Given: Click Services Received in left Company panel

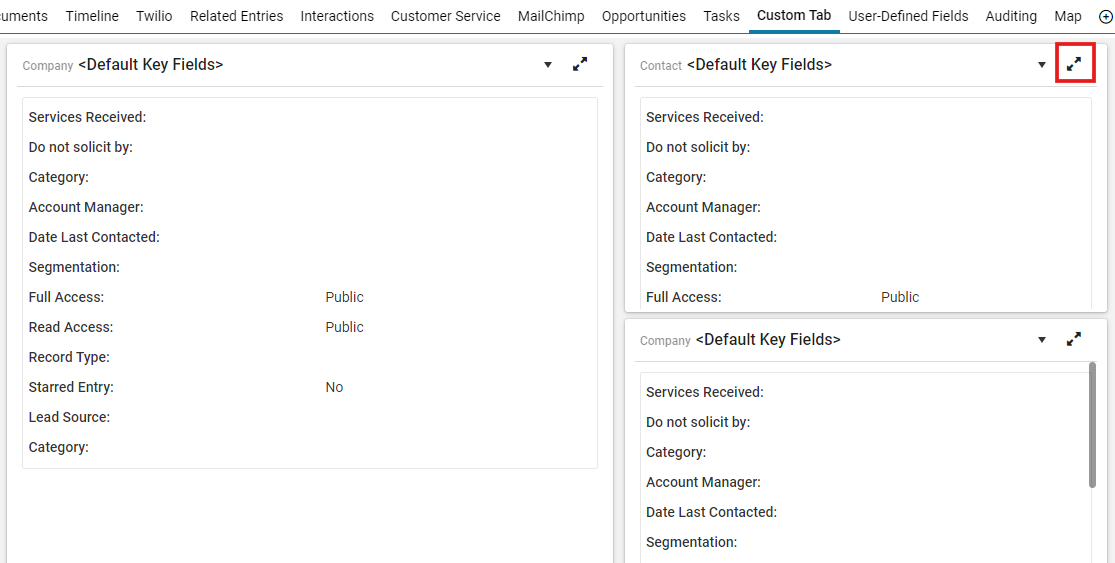Looking at the screenshot, I should 87,117.
